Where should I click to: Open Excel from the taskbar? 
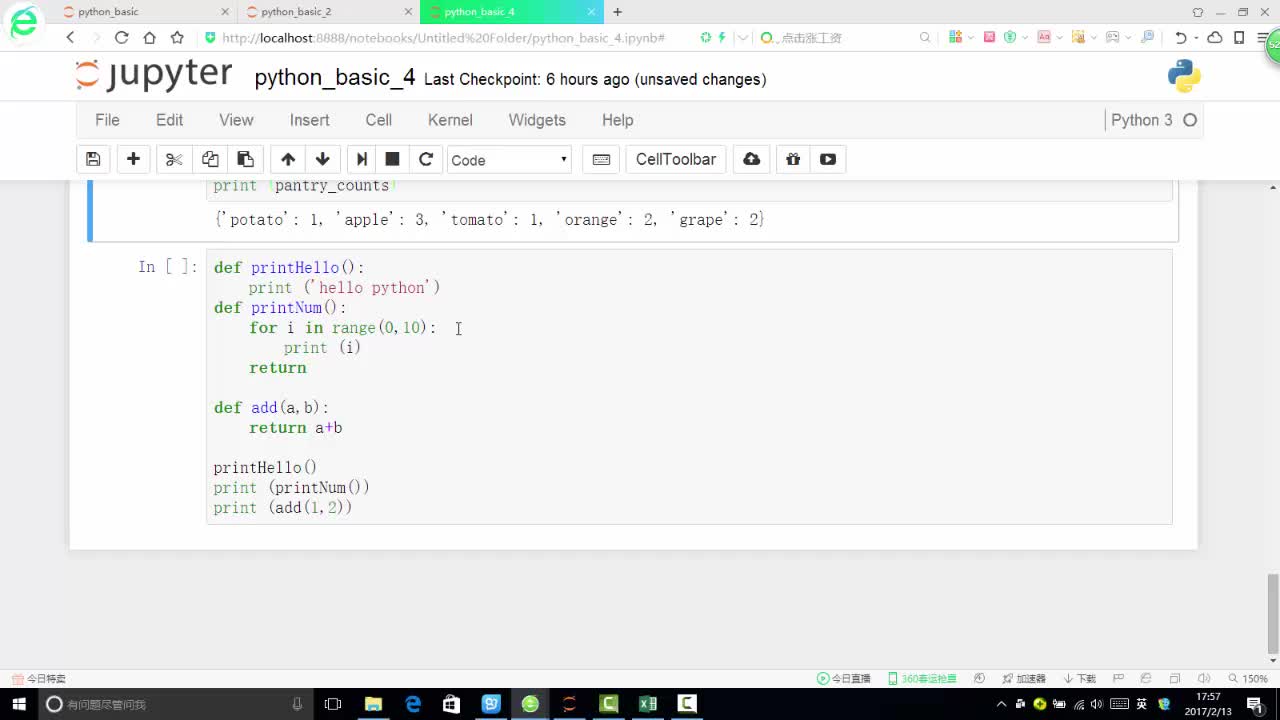tap(648, 704)
